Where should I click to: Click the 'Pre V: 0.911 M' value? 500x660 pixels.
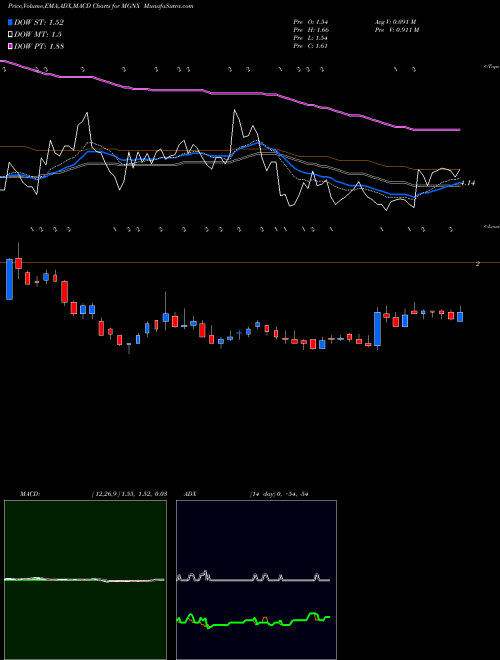[x=396, y=30]
